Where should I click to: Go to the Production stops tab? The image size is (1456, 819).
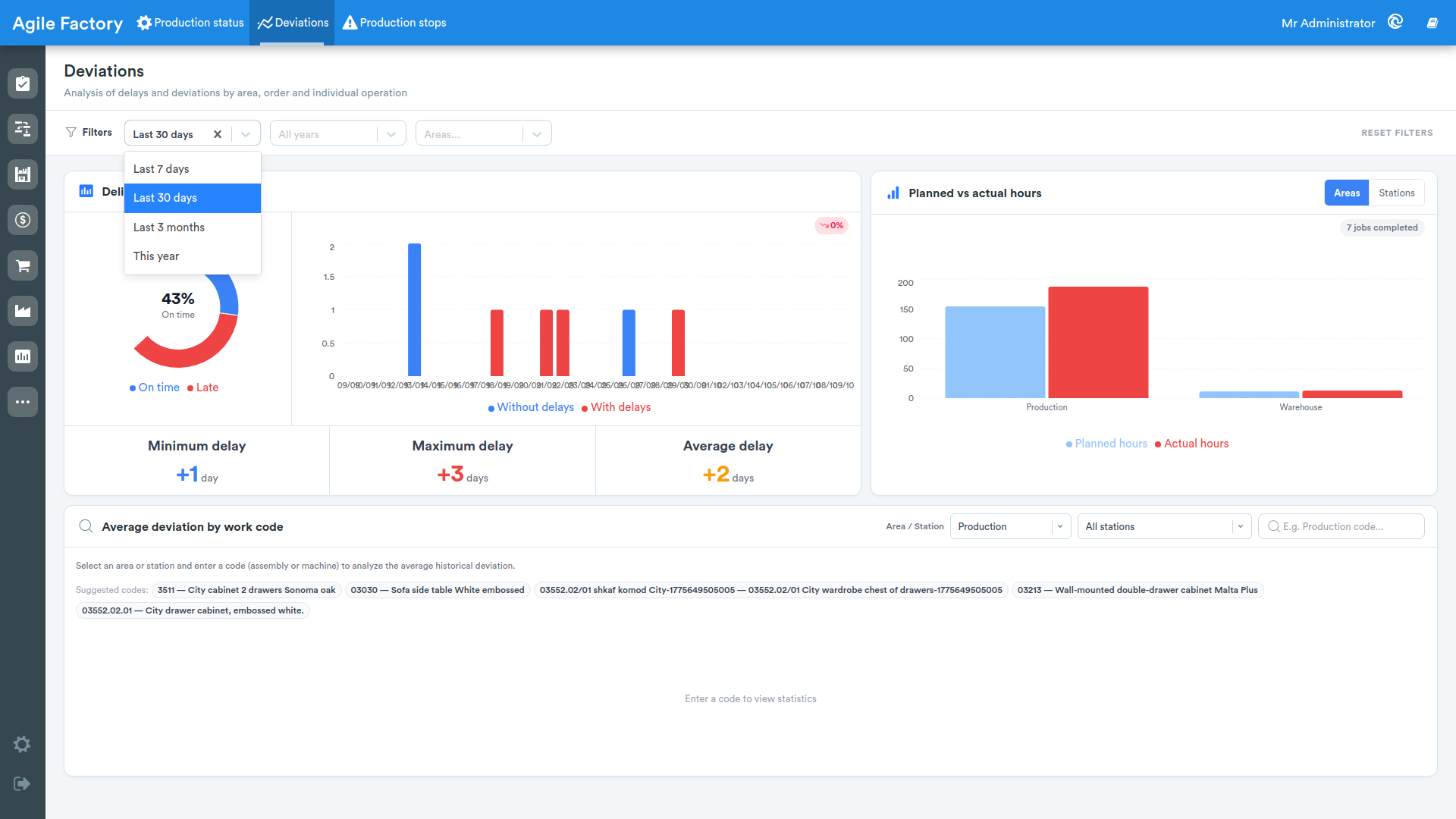pyautogui.click(x=394, y=23)
